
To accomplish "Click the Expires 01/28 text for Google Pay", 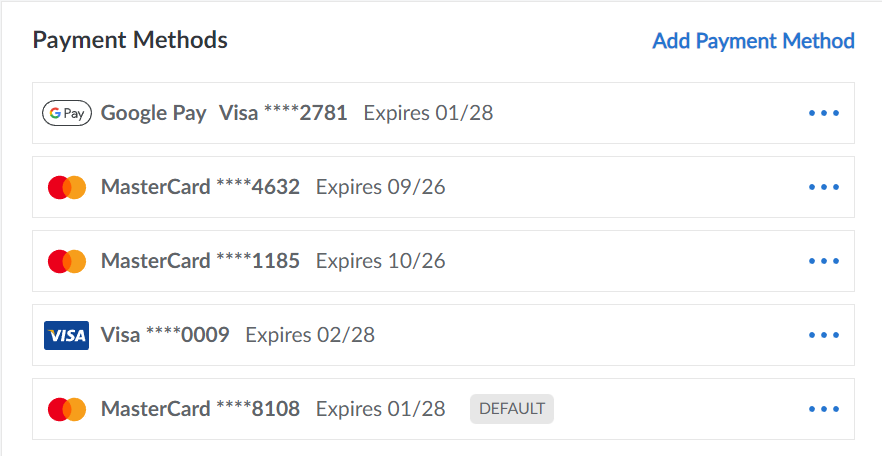I will coord(428,113).
